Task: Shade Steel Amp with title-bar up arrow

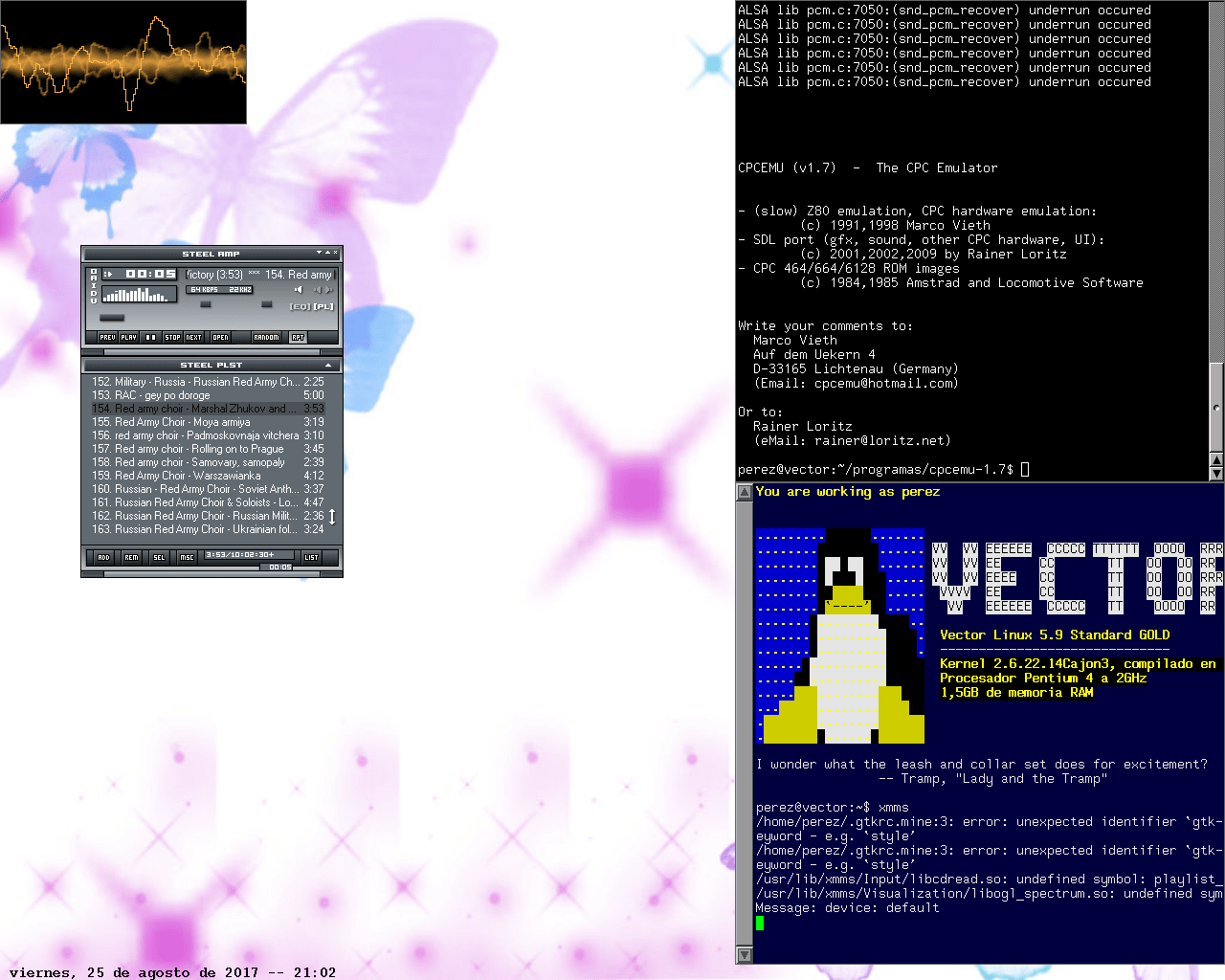Action: [x=327, y=253]
